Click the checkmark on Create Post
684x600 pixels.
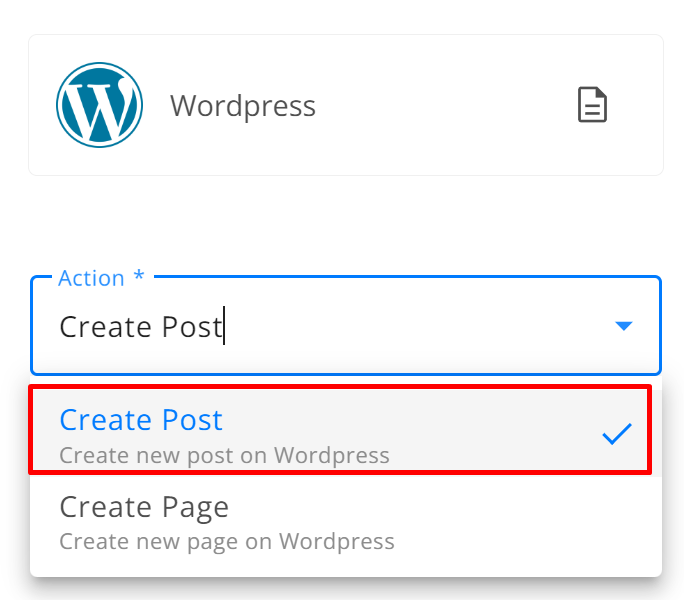pyautogui.click(x=617, y=434)
